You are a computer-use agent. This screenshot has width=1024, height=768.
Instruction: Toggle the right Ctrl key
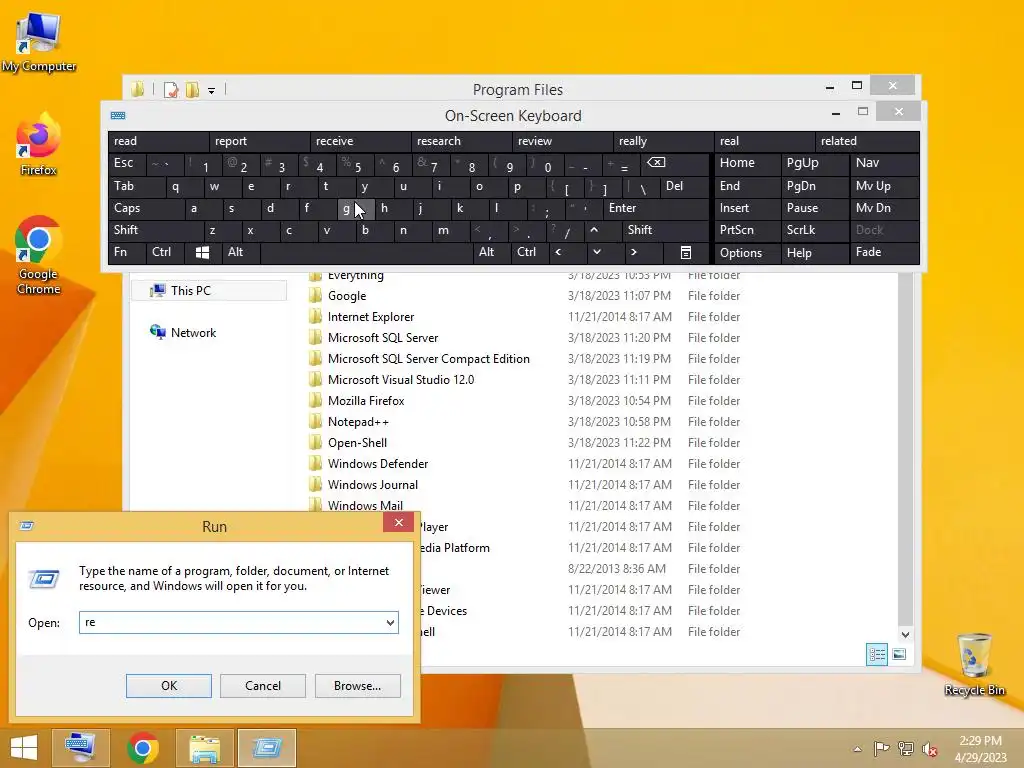click(530, 253)
